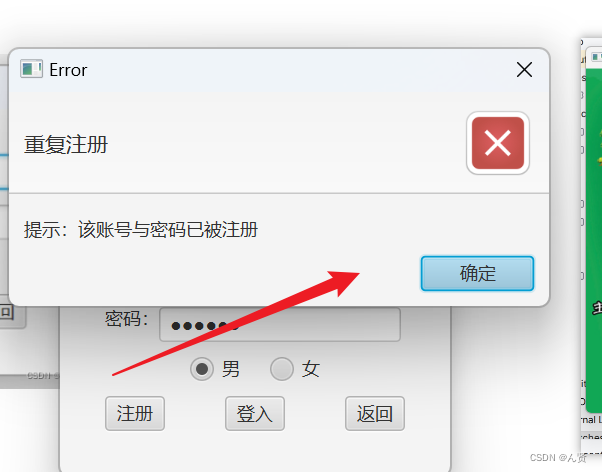
Task: Focus the 密码 password input field
Action: click(x=280, y=325)
